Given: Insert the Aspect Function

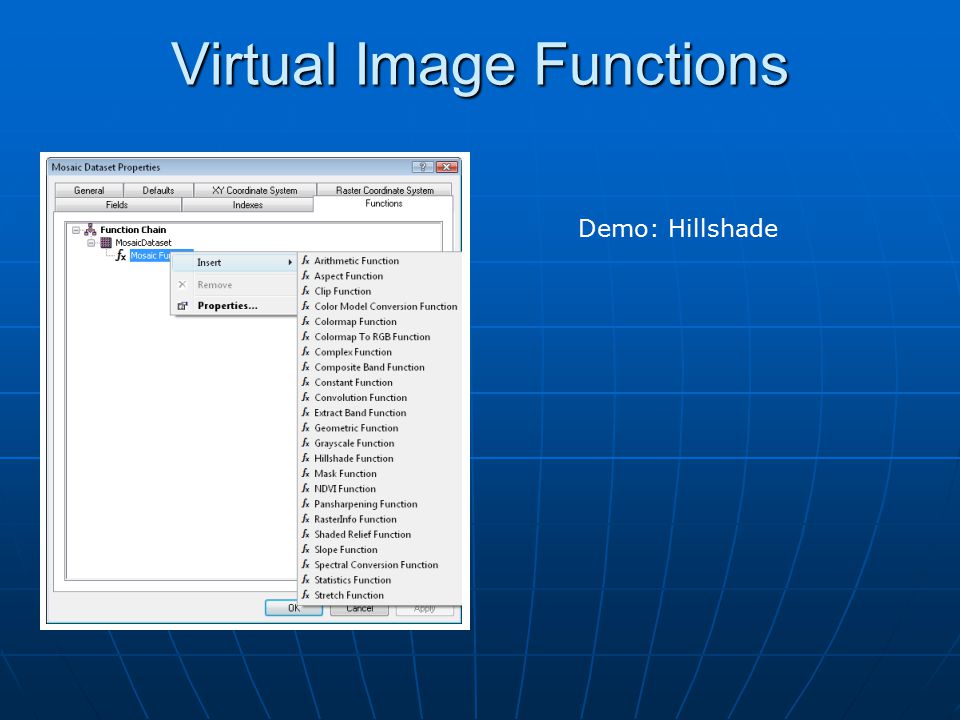Looking at the screenshot, I should click(380, 276).
